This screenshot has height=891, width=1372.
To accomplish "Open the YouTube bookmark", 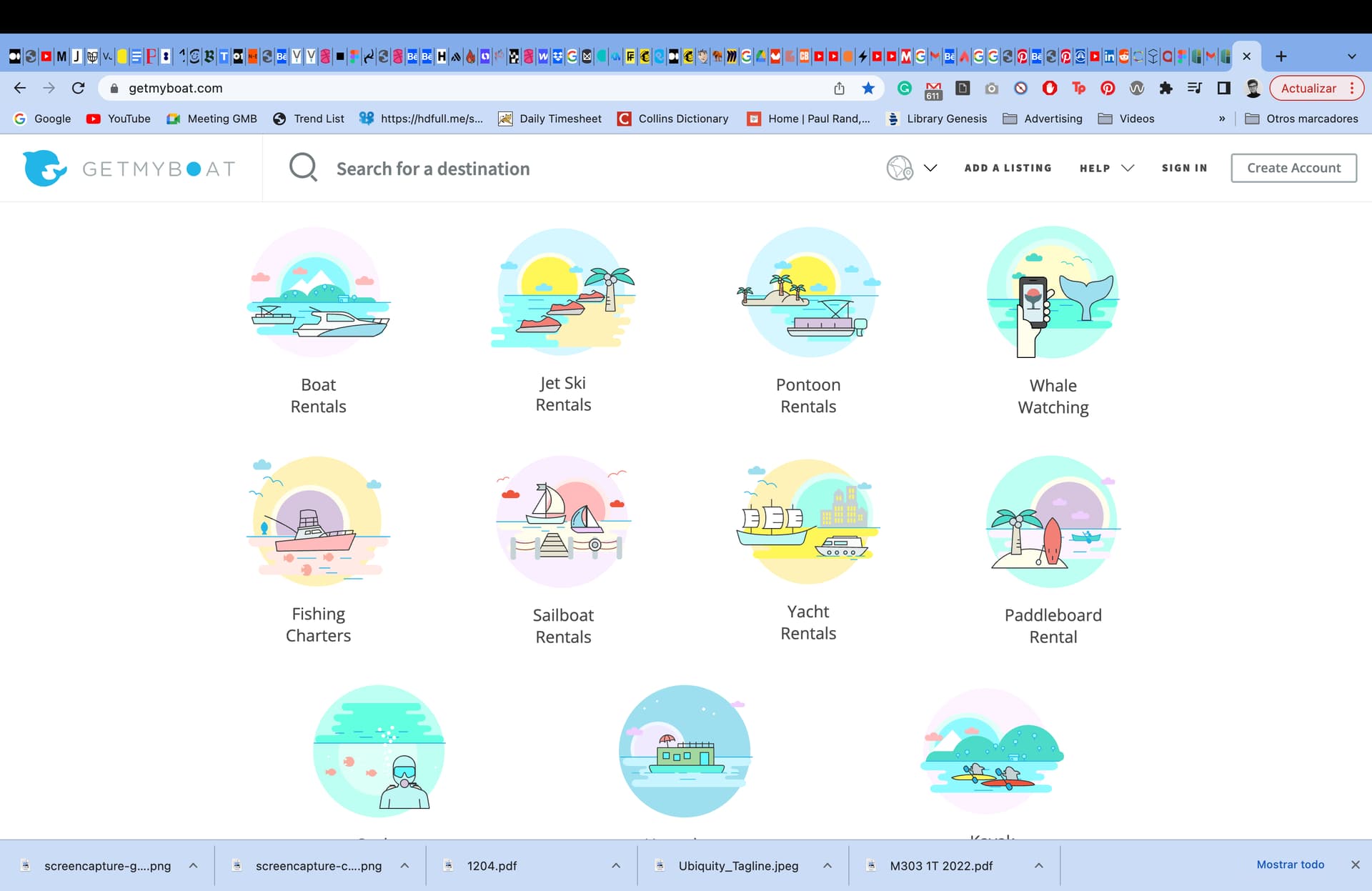I will point(118,119).
